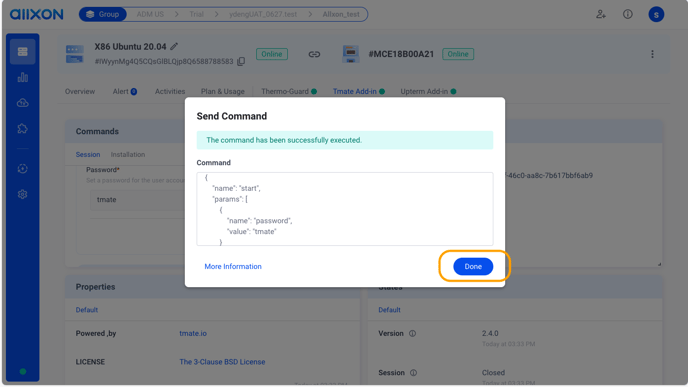Screen dimensions: 688x387
Task: Open the Installation commands tab
Action: [x=128, y=154]
